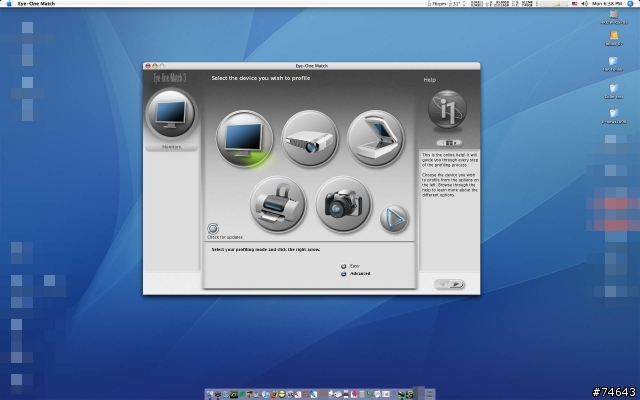Click the Monitors label tab in sidebar
Screen dimensions: 640x400
tap(171, 147)
